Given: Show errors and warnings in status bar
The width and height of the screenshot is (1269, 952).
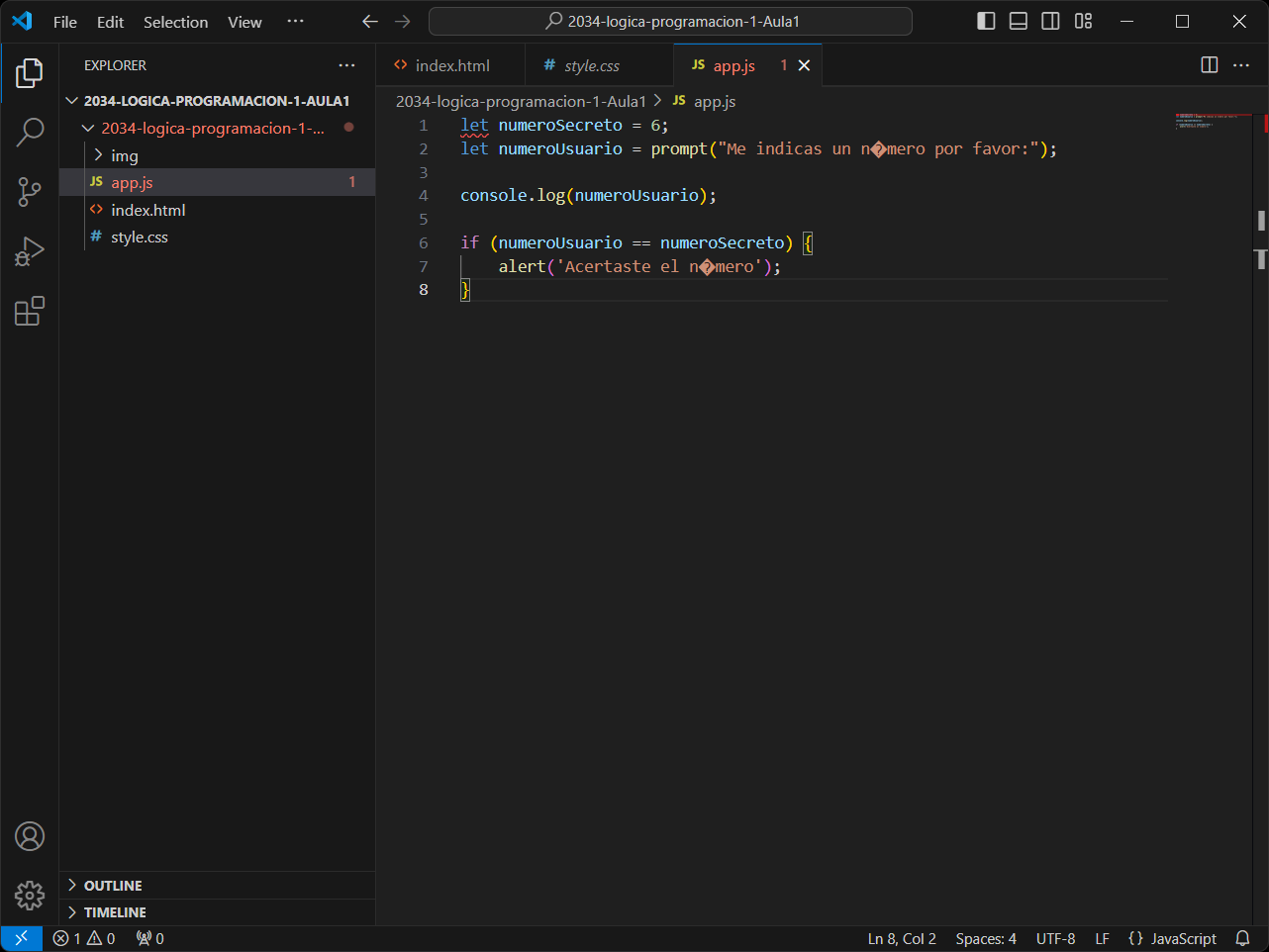Looking at the screenshot, I should tap(84, 938).
